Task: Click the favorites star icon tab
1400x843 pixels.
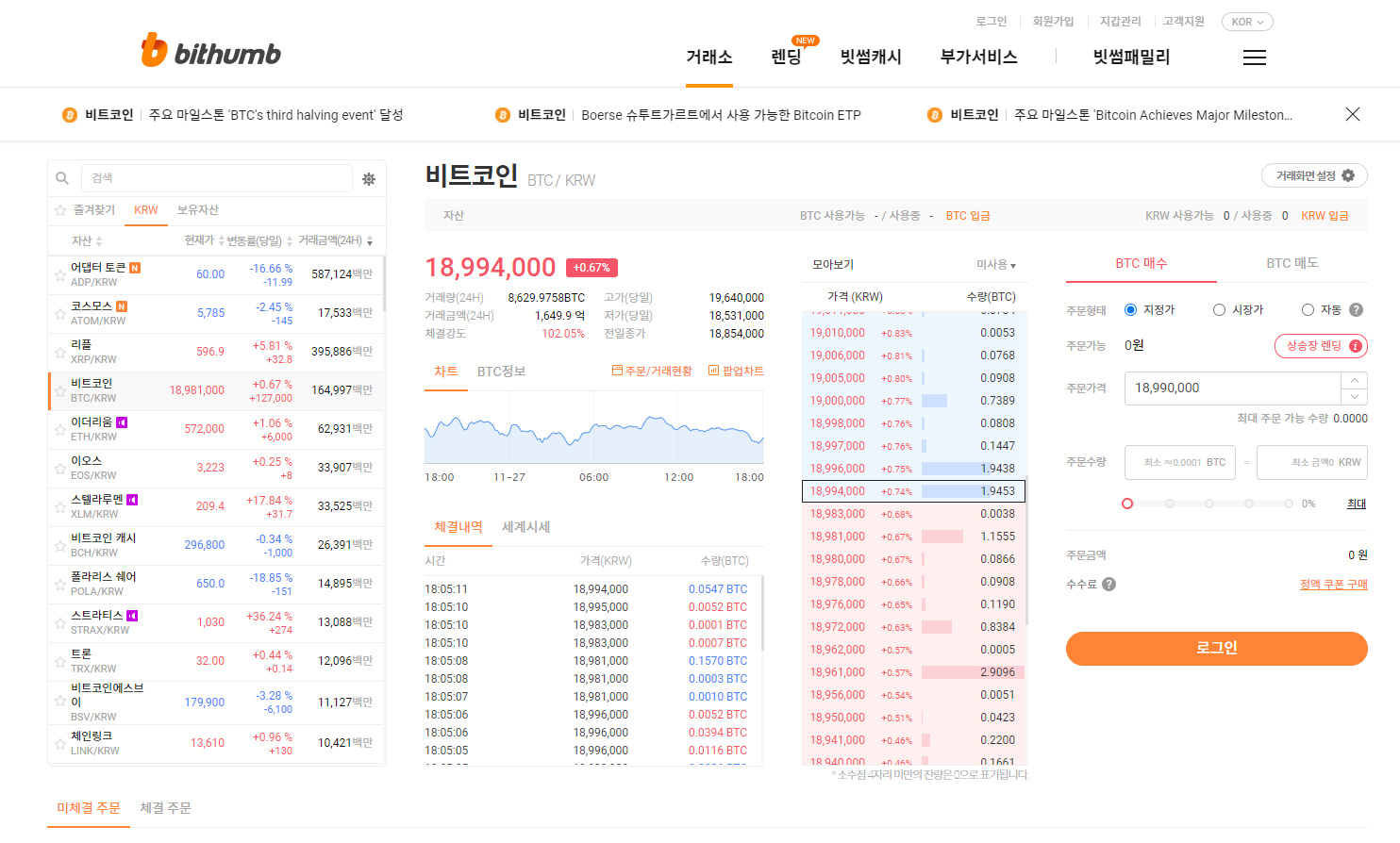Action: (x=60, y=210)
